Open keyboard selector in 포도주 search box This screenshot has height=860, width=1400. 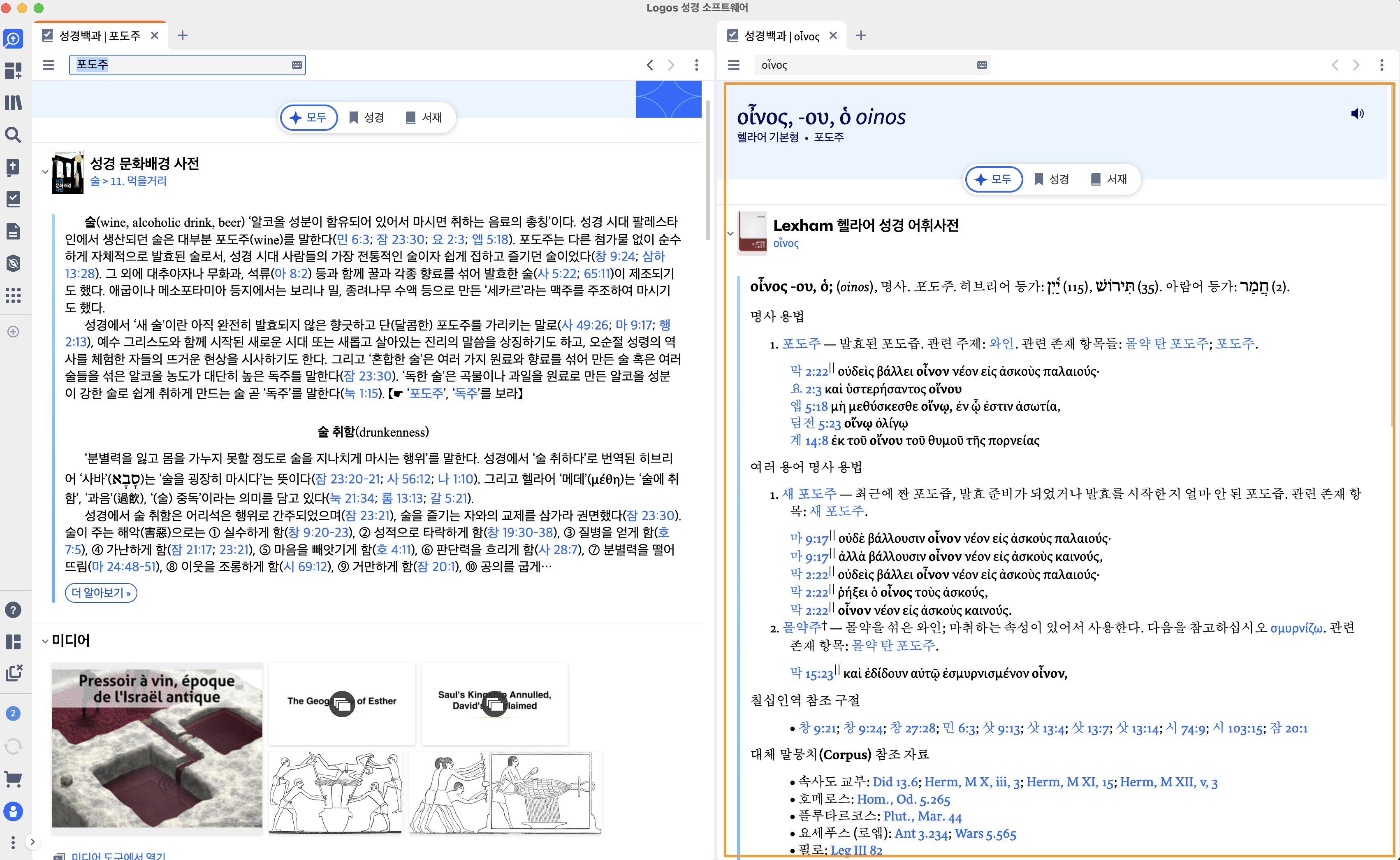pyautogui.click(x=297, y=65)
